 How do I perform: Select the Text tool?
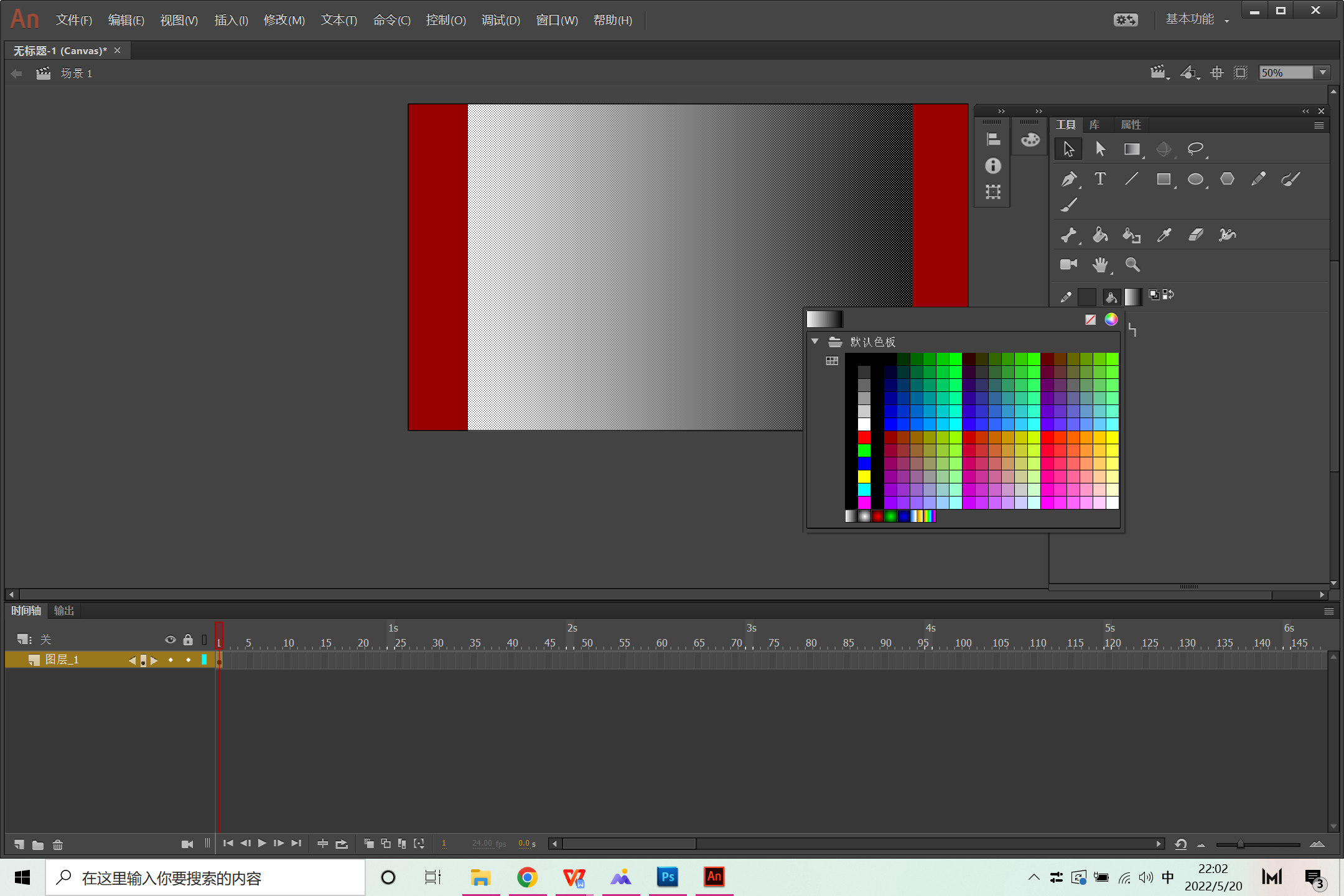[1100, 179]
